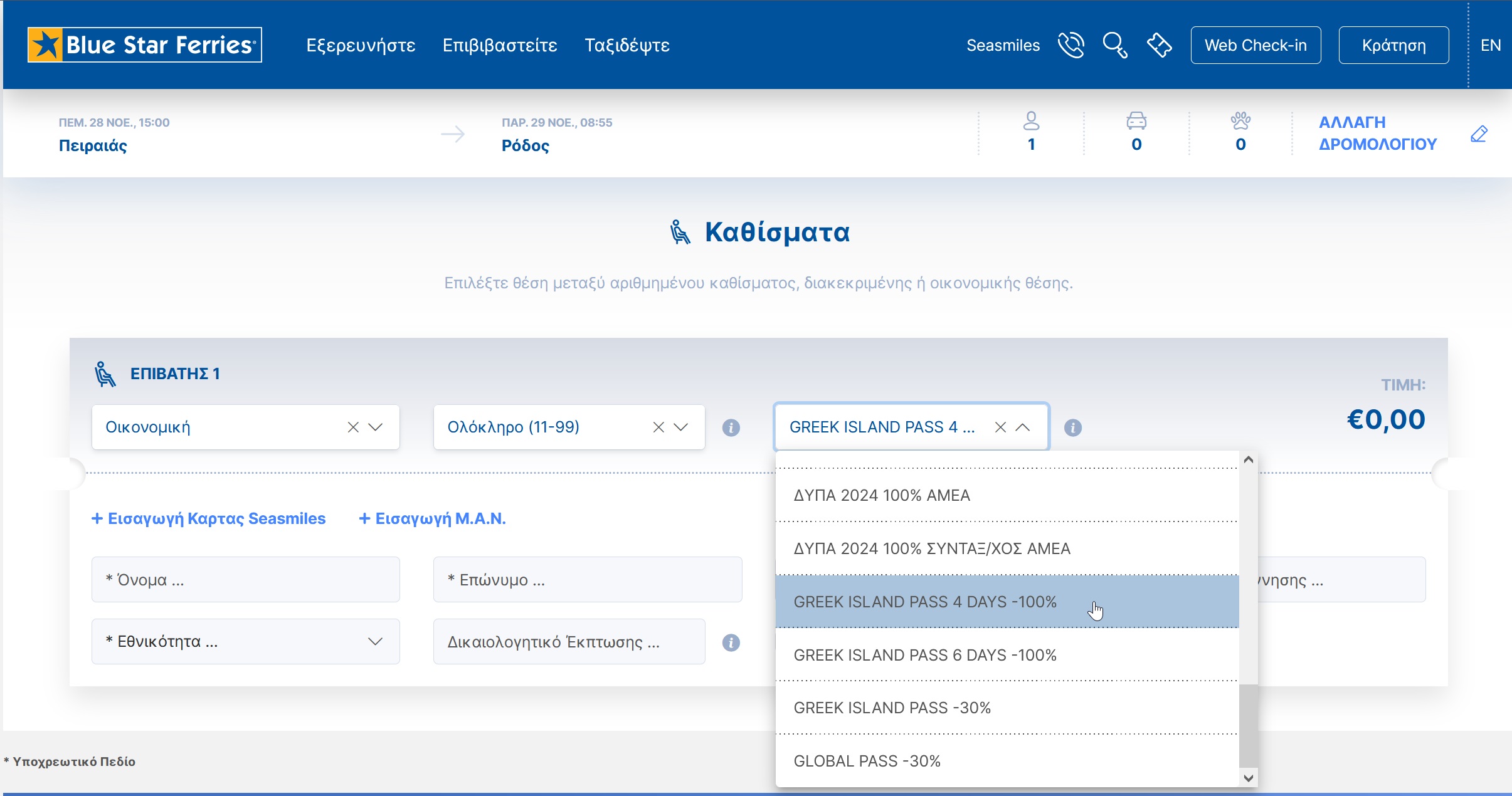This screenshot has height=796, width=1512.
Task: Click the Seasmiles link
Action: click(x=1003, y=45)
